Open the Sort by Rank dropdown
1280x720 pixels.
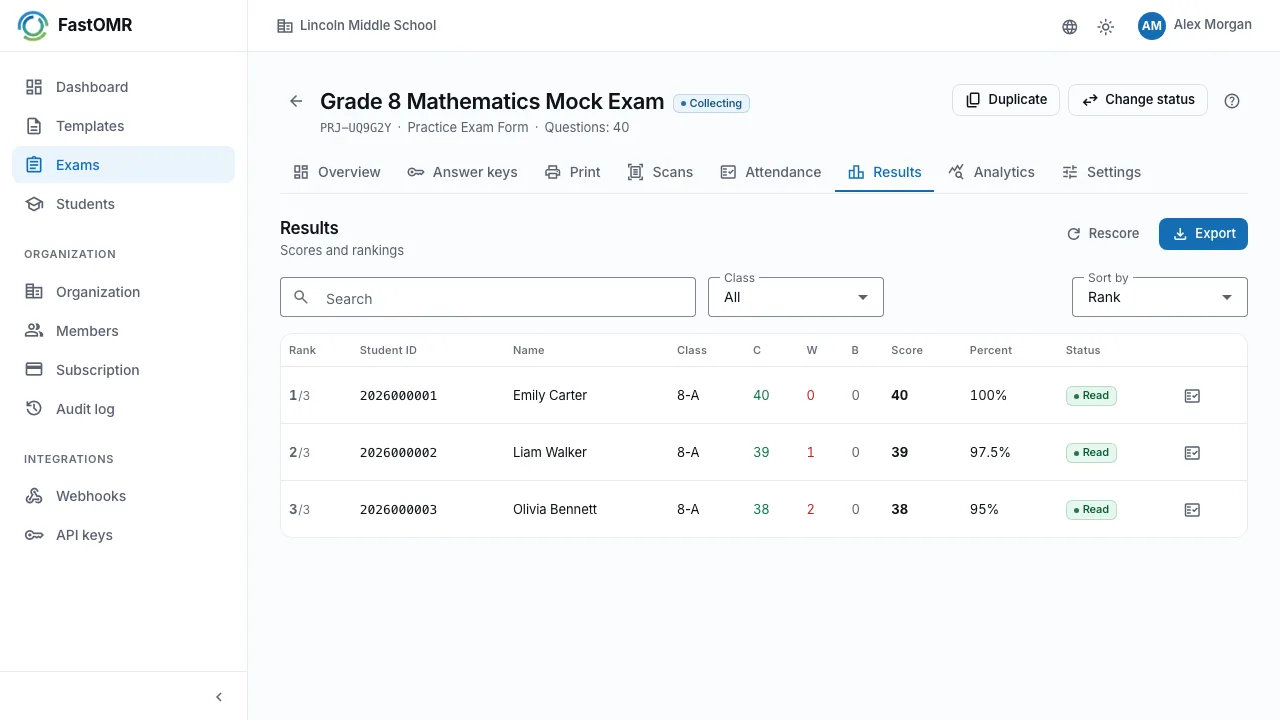pos(1160,297)
